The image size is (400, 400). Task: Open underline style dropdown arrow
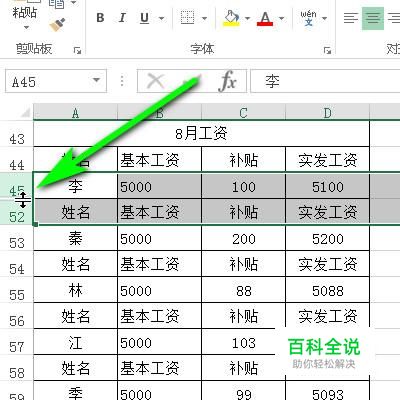tap(161, 18)
